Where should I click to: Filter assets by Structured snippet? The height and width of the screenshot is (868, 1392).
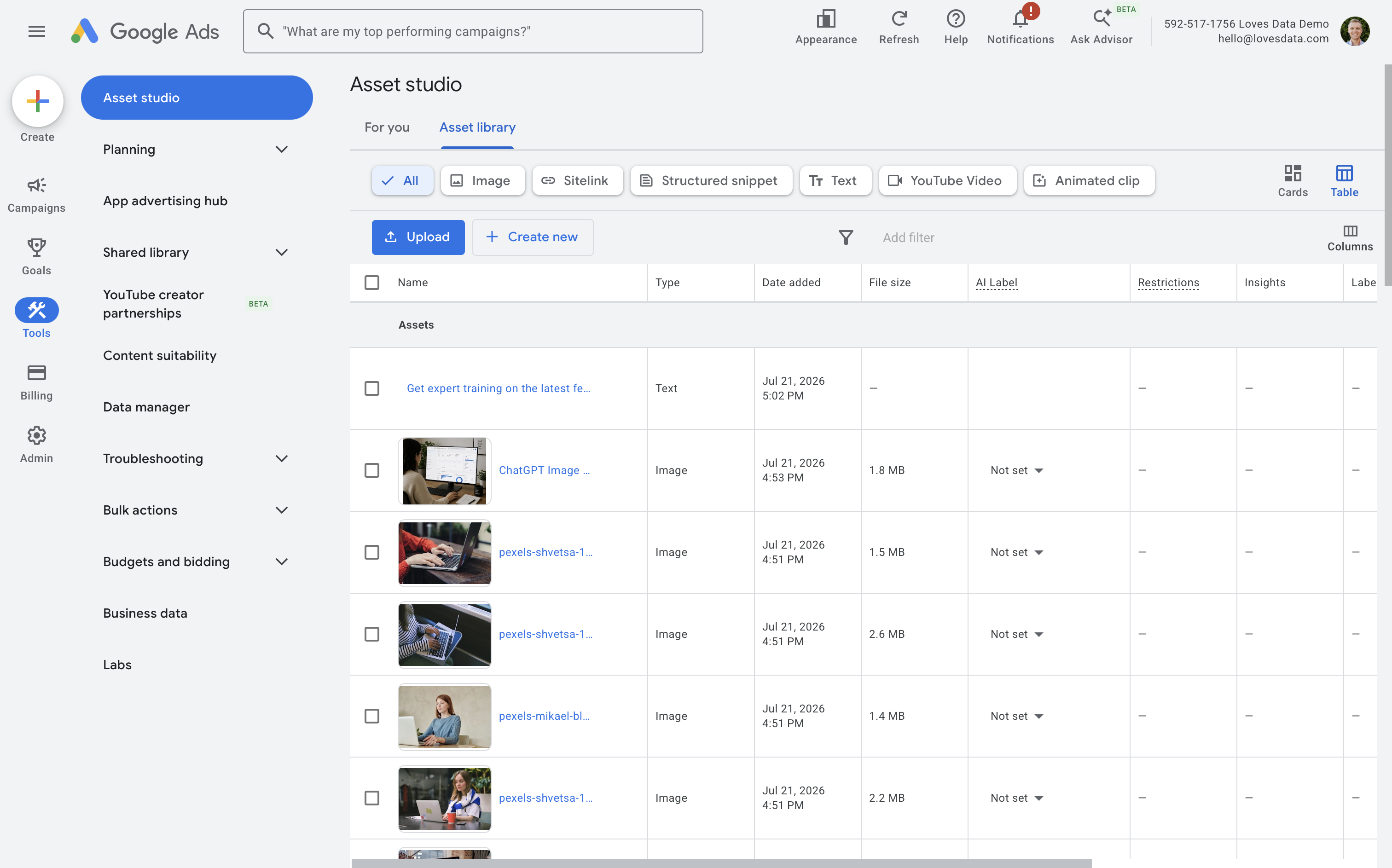(x=711, y=181)
